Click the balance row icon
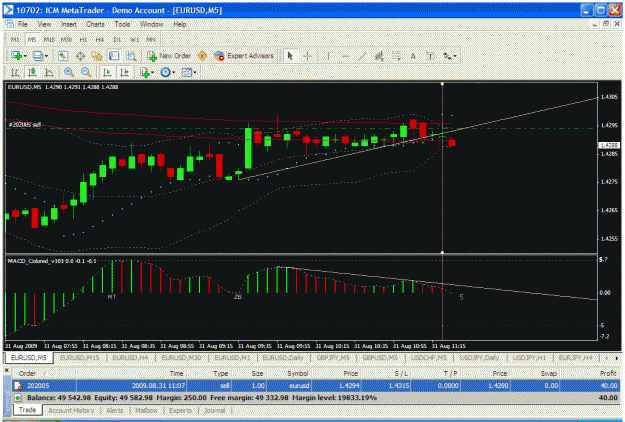Screen dimensions: 625x422 (x=18, y=398)
